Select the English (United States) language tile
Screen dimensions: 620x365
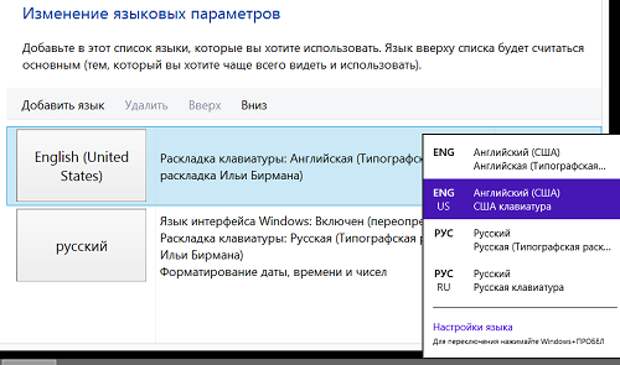[81, 165]
